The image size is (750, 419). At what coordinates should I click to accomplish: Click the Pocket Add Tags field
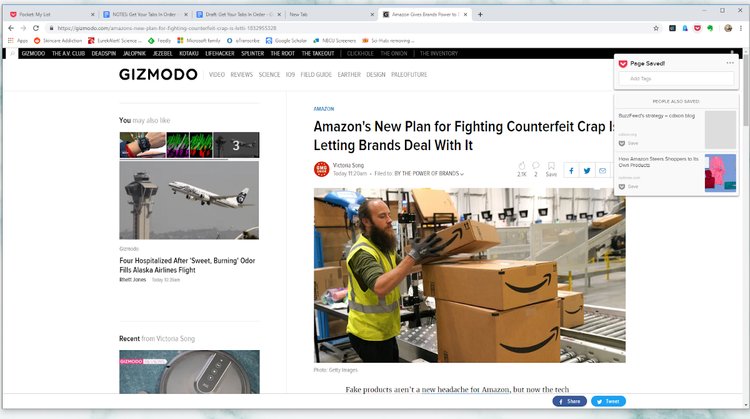point(676,78)
